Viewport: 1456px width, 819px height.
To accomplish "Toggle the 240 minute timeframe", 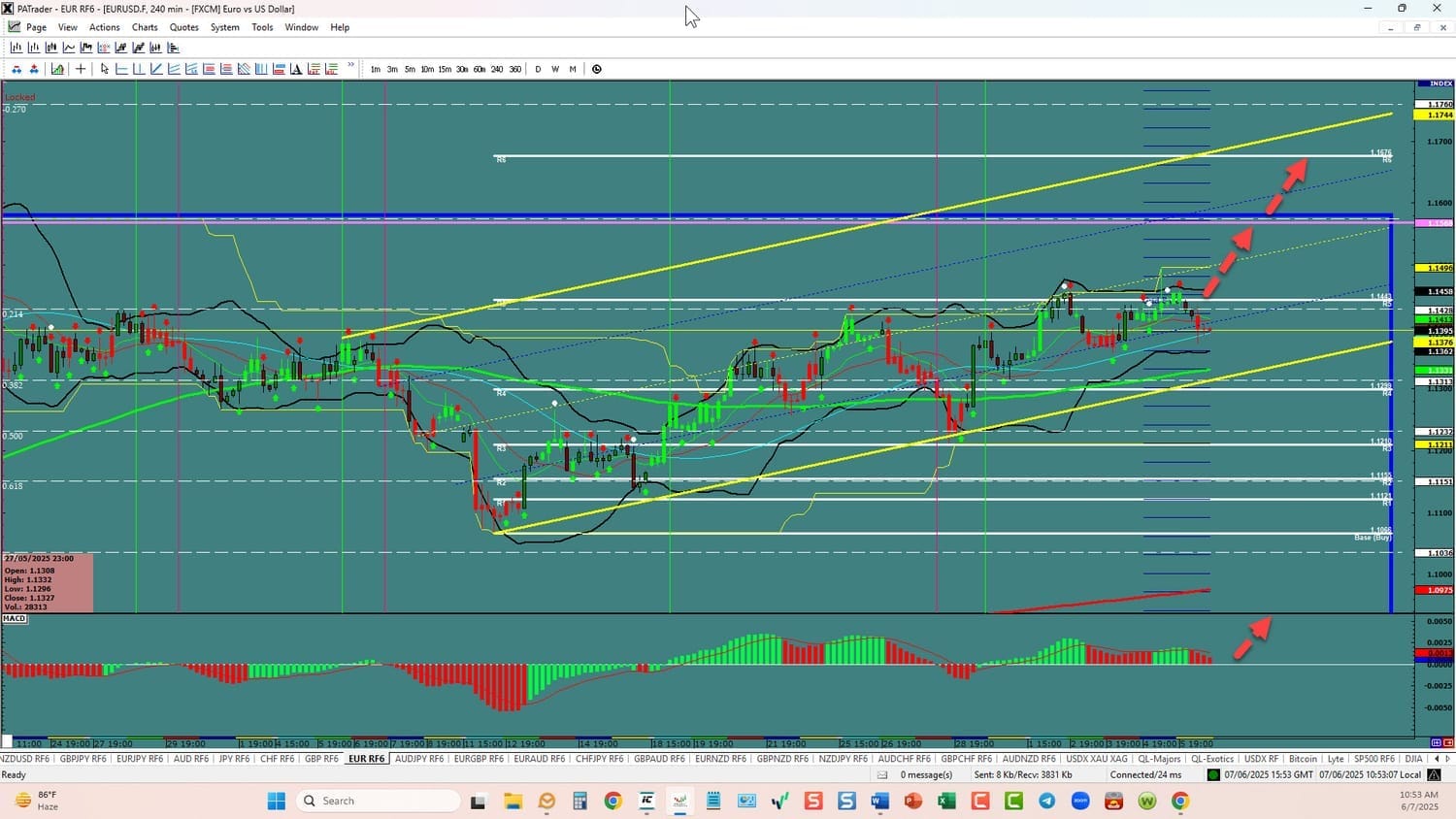I will (x=497, y=69).
